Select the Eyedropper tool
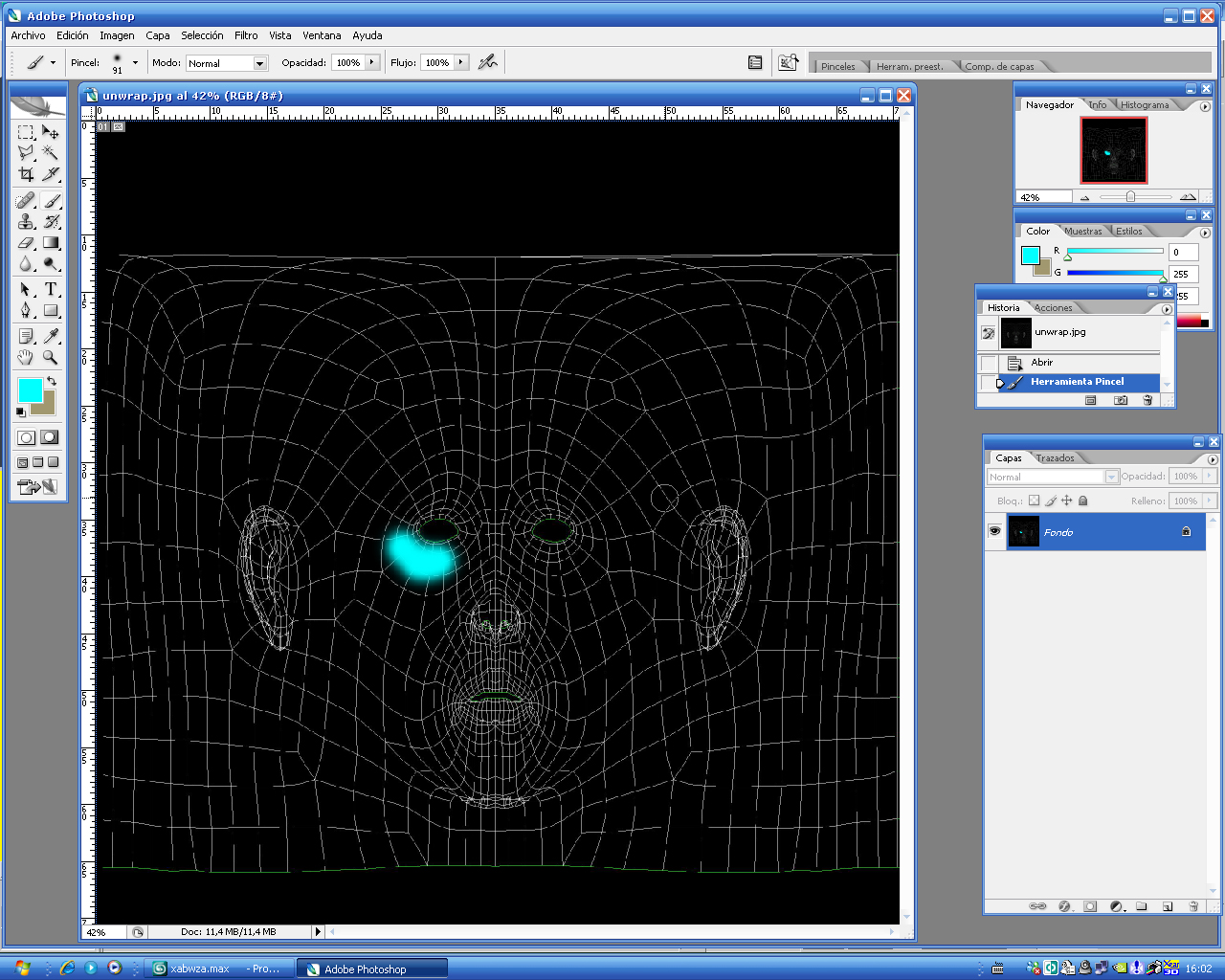 tap(51, 336)
